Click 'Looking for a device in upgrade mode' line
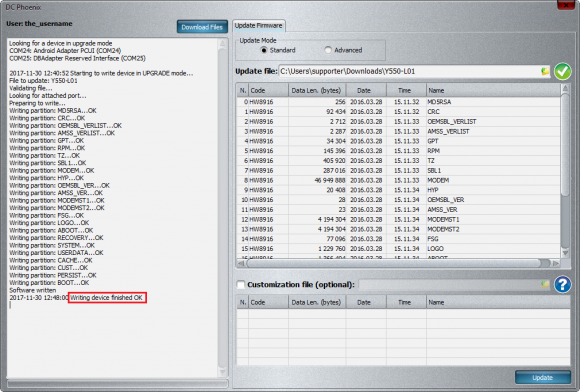Screen dimensions: 580x392 tap(61, 43)
